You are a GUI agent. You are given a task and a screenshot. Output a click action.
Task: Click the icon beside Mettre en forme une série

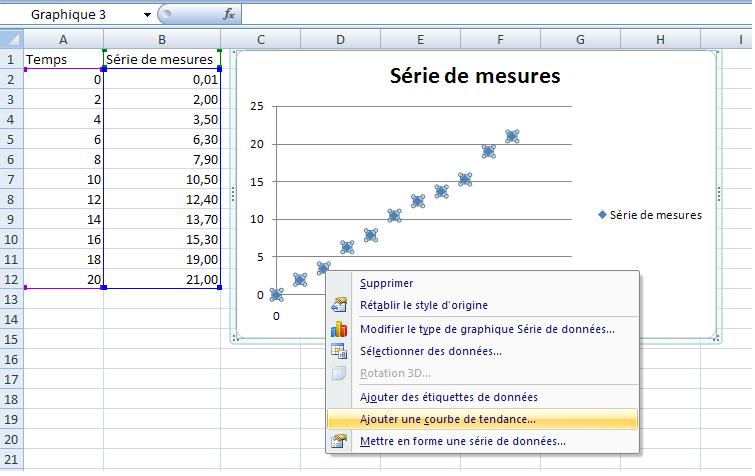pos(339,441)
